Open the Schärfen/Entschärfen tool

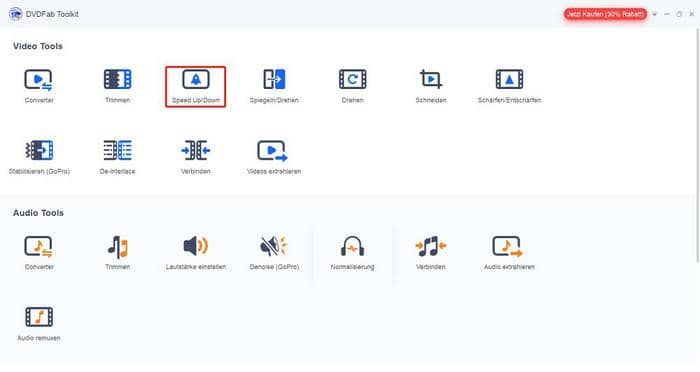point(509,86)
